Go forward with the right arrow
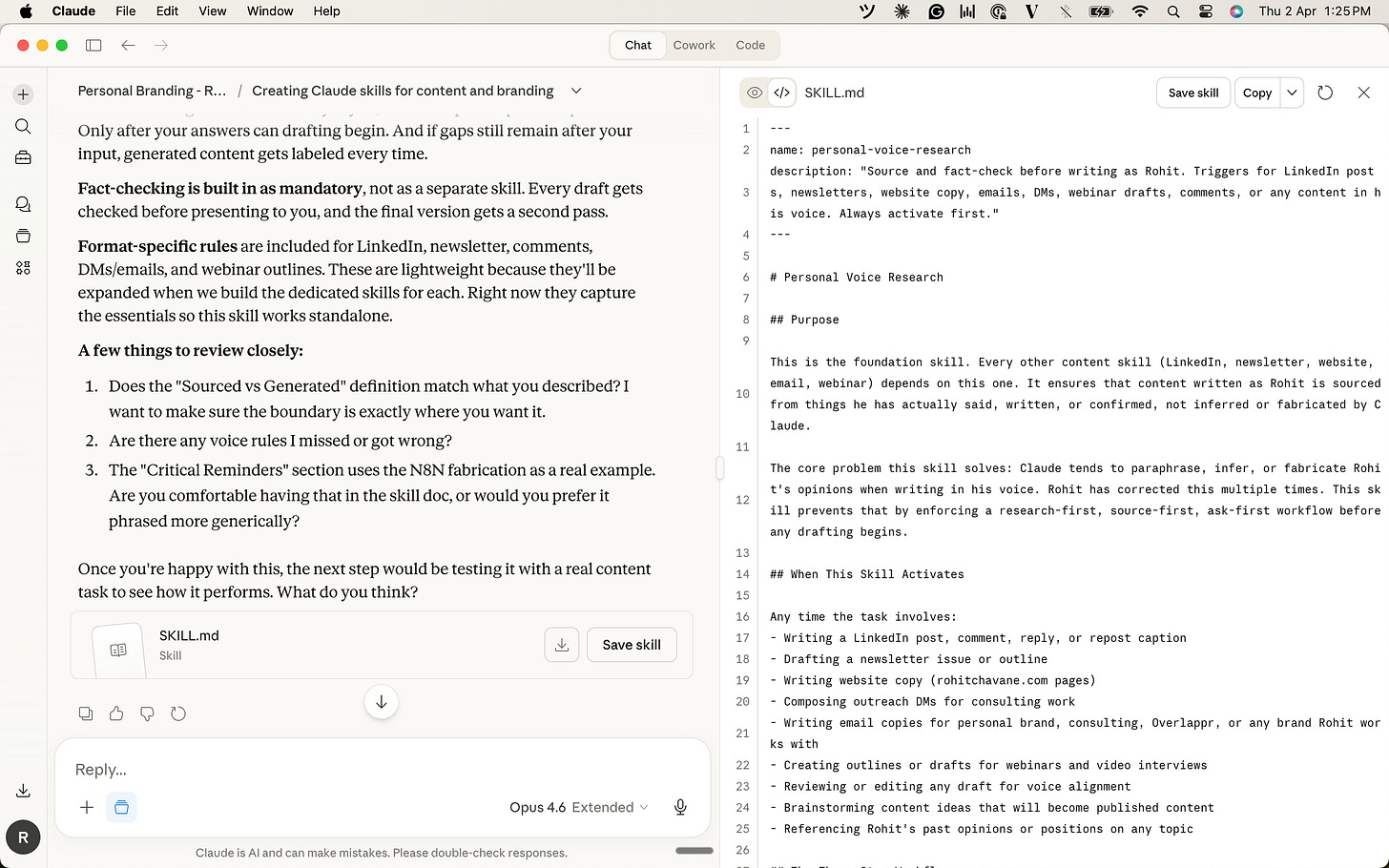 [x=161, y=45]
